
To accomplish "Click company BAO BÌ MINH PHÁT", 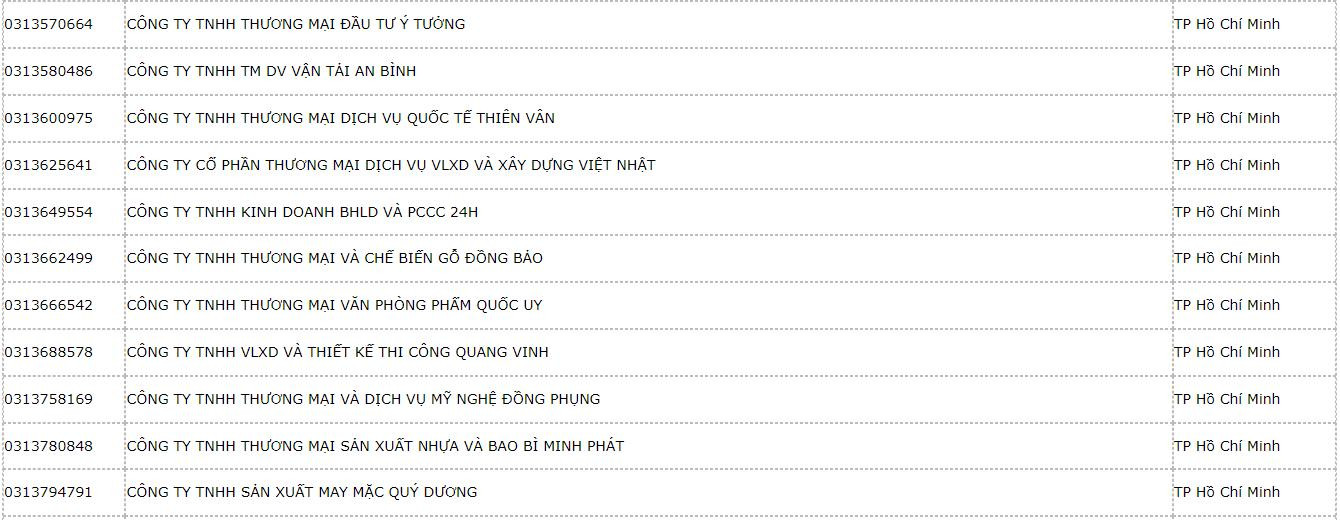I will [375, 446].
